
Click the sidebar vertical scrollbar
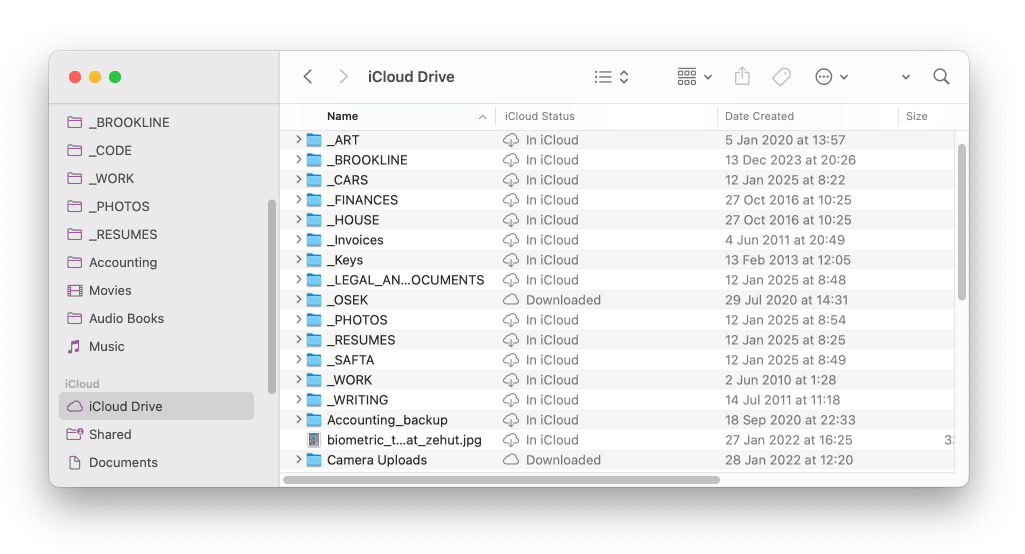pyautogui.click(x=272, y=296)
